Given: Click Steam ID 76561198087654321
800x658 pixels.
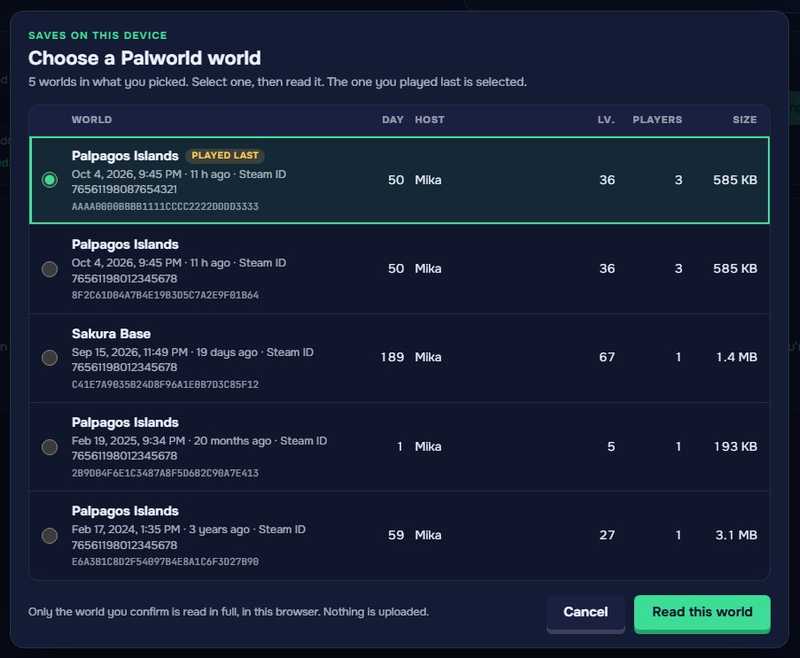Looking at the screenshot, I should (x=124, y=189).
